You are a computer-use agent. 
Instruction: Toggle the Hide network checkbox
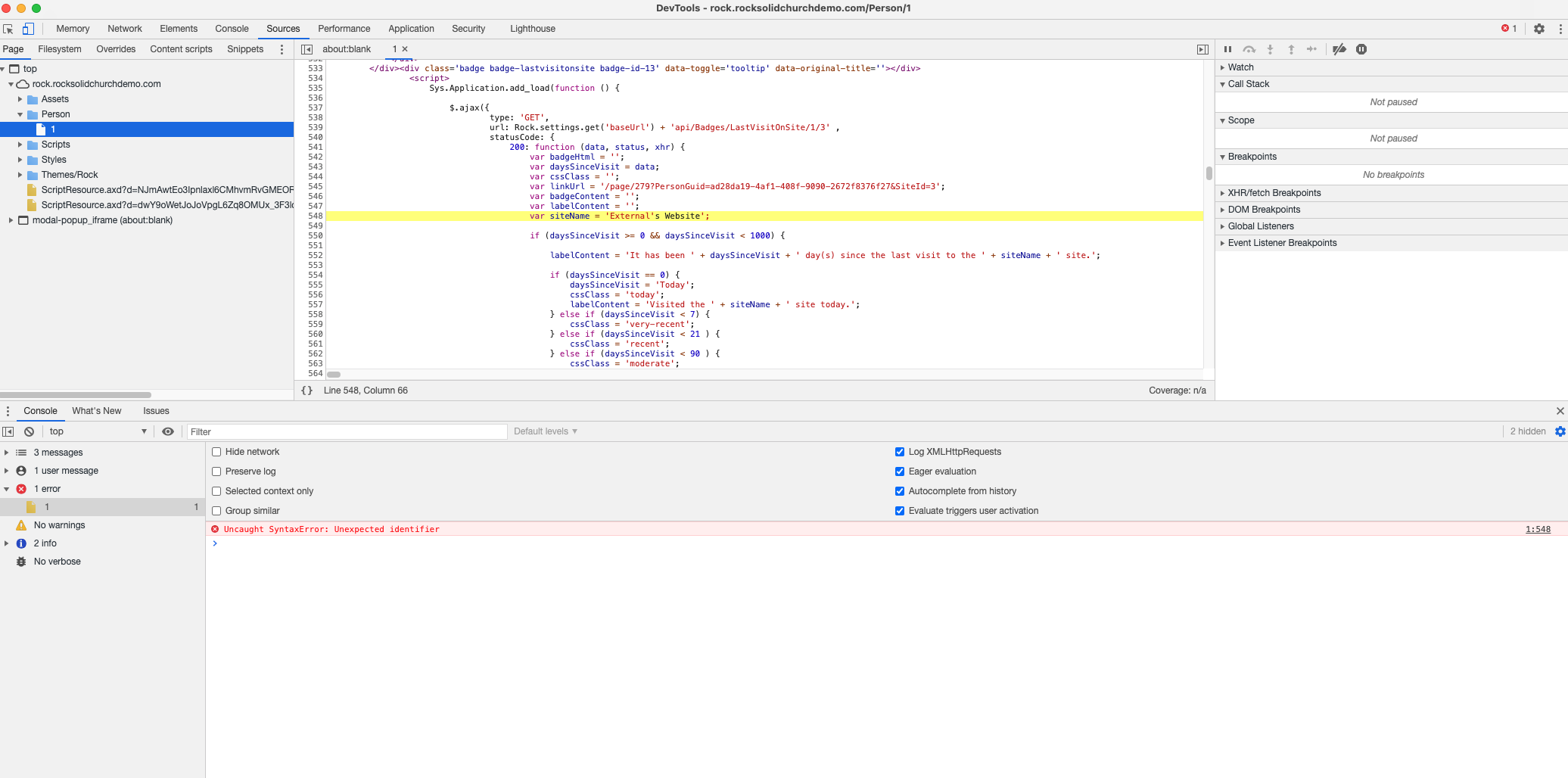click(217, 452)
